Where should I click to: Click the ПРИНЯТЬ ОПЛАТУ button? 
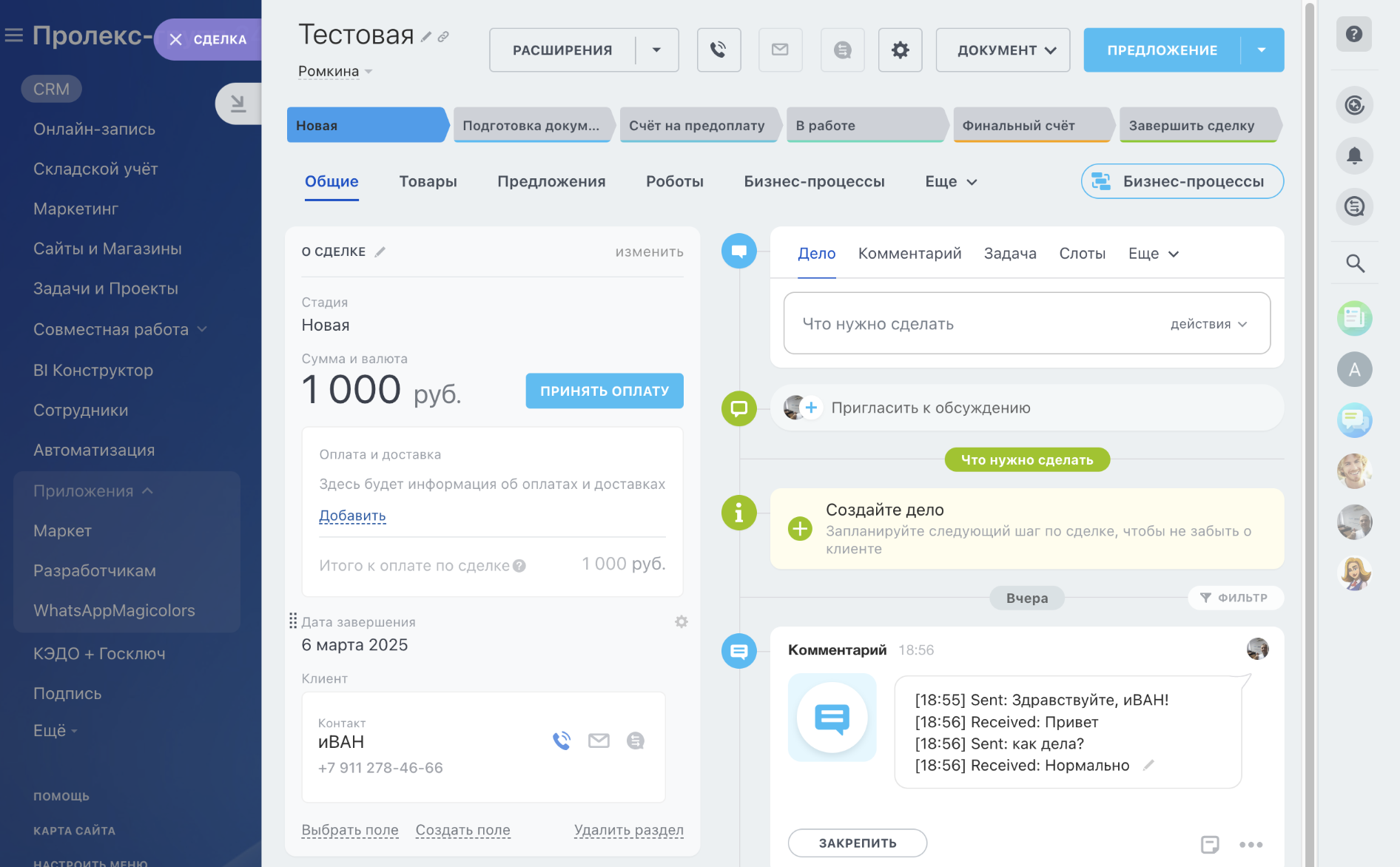(605, 391)
